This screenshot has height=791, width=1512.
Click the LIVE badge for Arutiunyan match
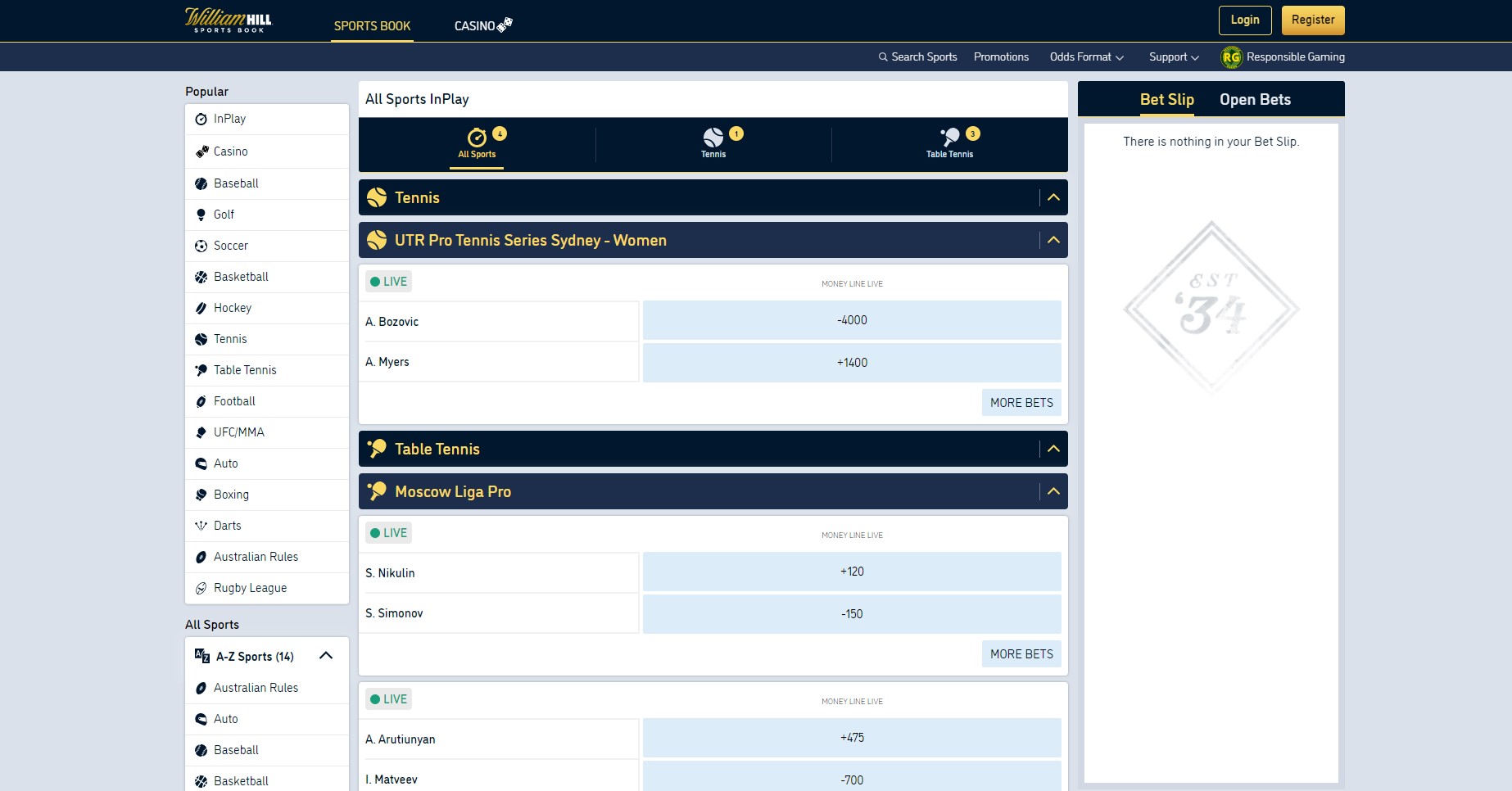tap(388, 699)
